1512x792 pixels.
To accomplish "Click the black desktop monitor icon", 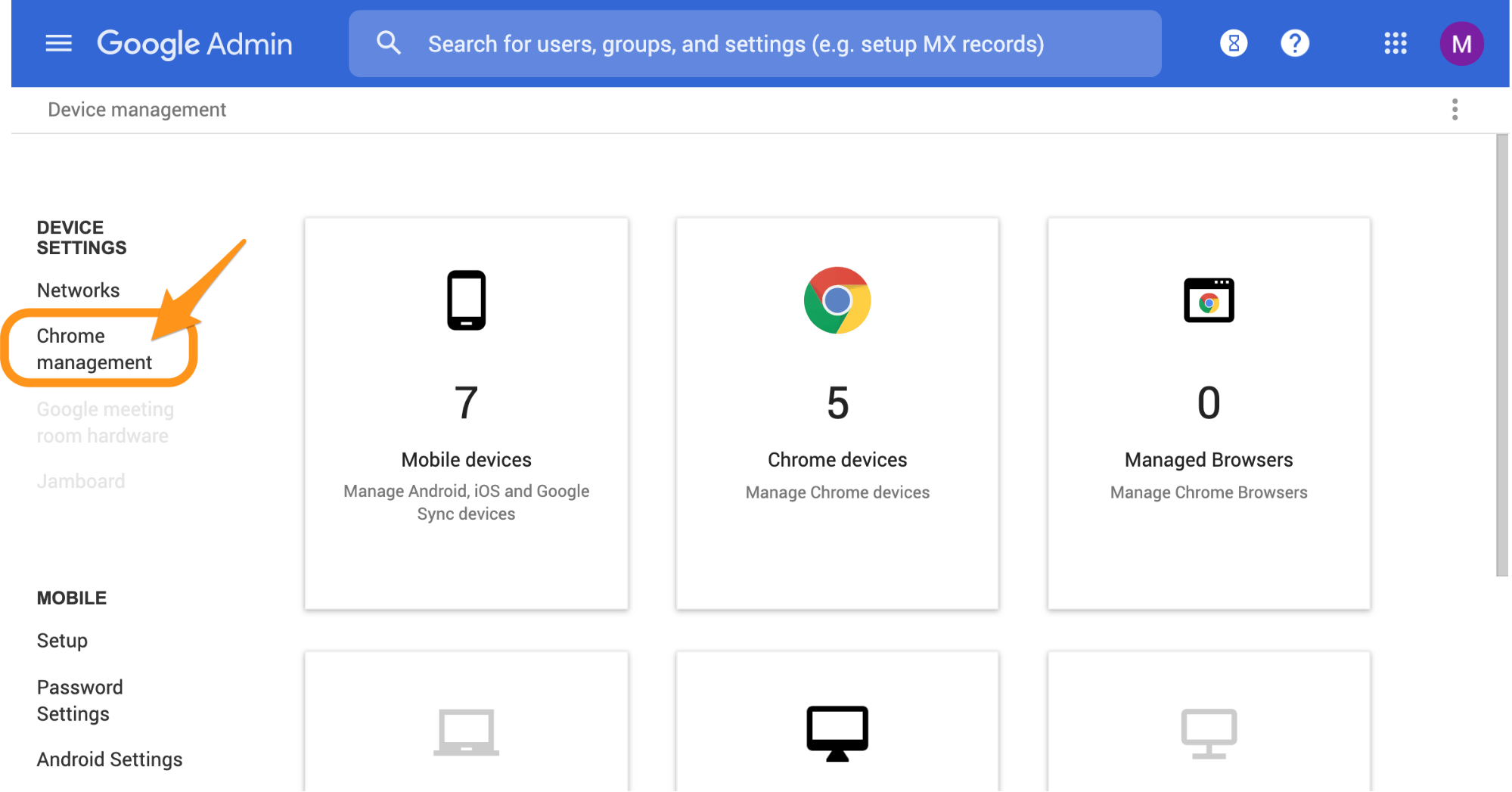I will click(x=837, y=733).
